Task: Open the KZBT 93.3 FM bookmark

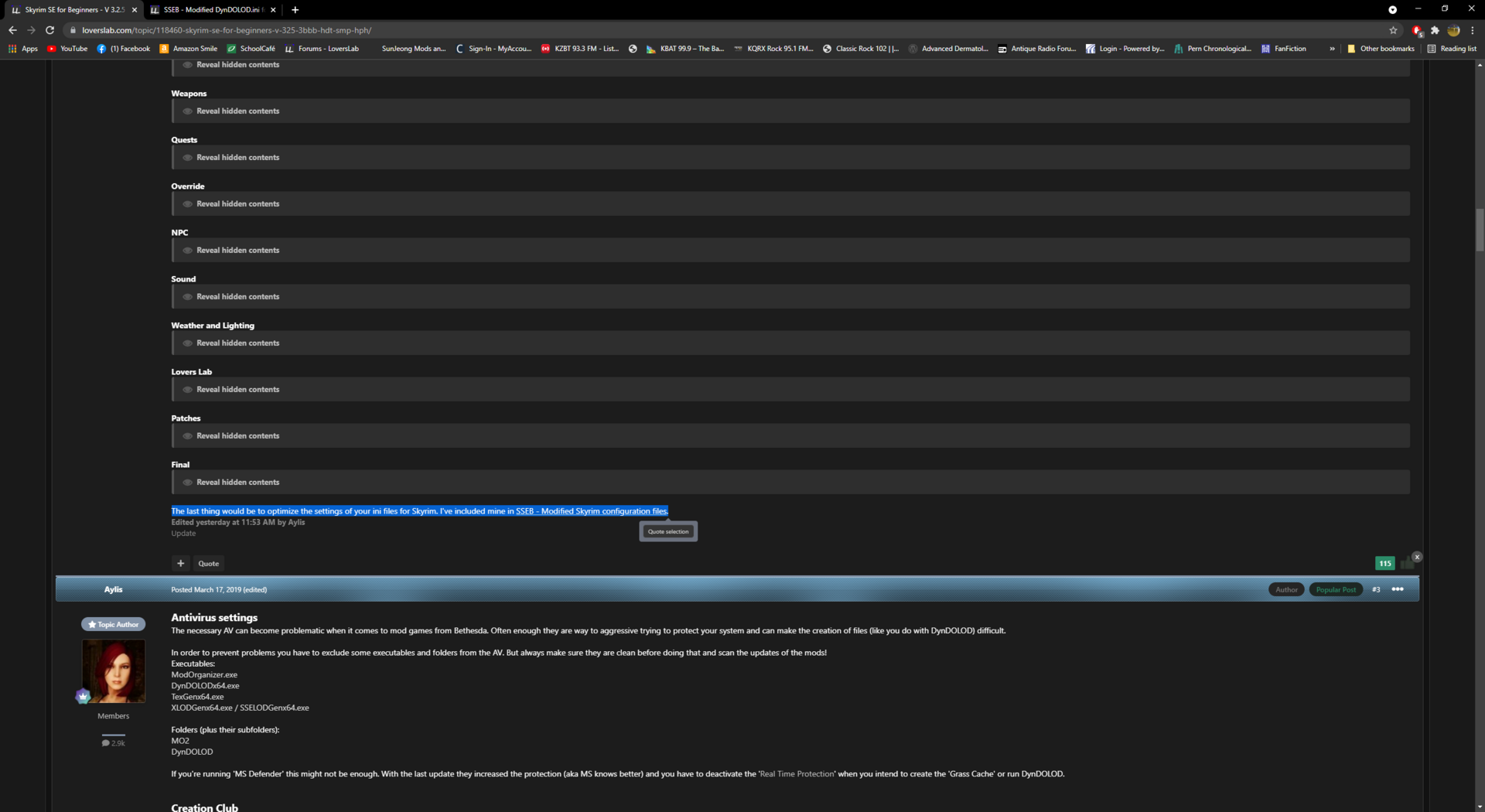Action: [x=580, y=49]
